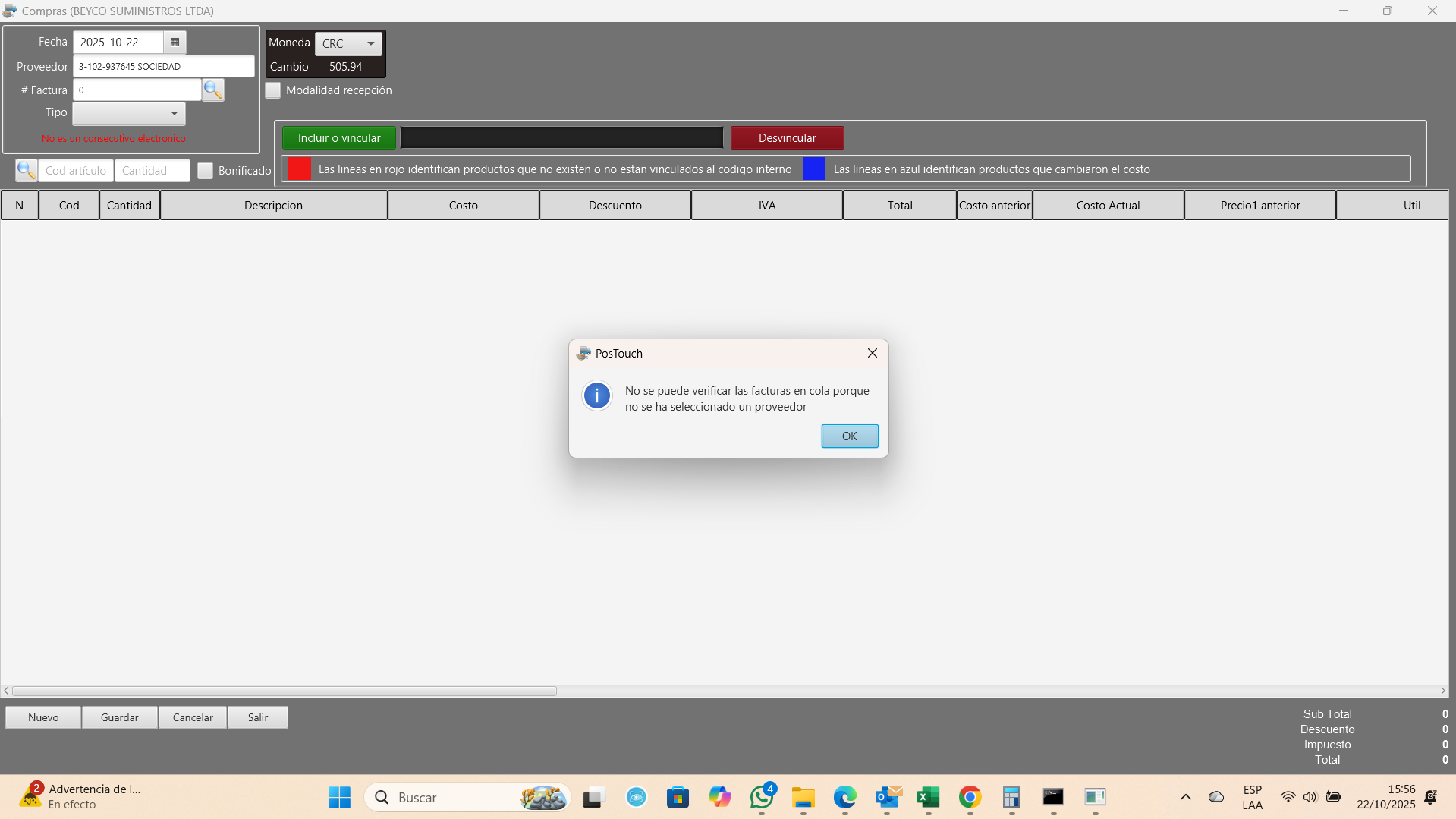Screen dimensions: 1456x819
Task: Open the calendar picker beside Fecha
Action: click(175, 43)
